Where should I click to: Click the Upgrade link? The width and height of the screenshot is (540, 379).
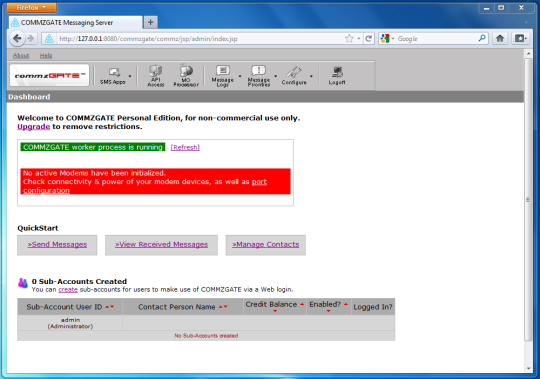point(34,127)
